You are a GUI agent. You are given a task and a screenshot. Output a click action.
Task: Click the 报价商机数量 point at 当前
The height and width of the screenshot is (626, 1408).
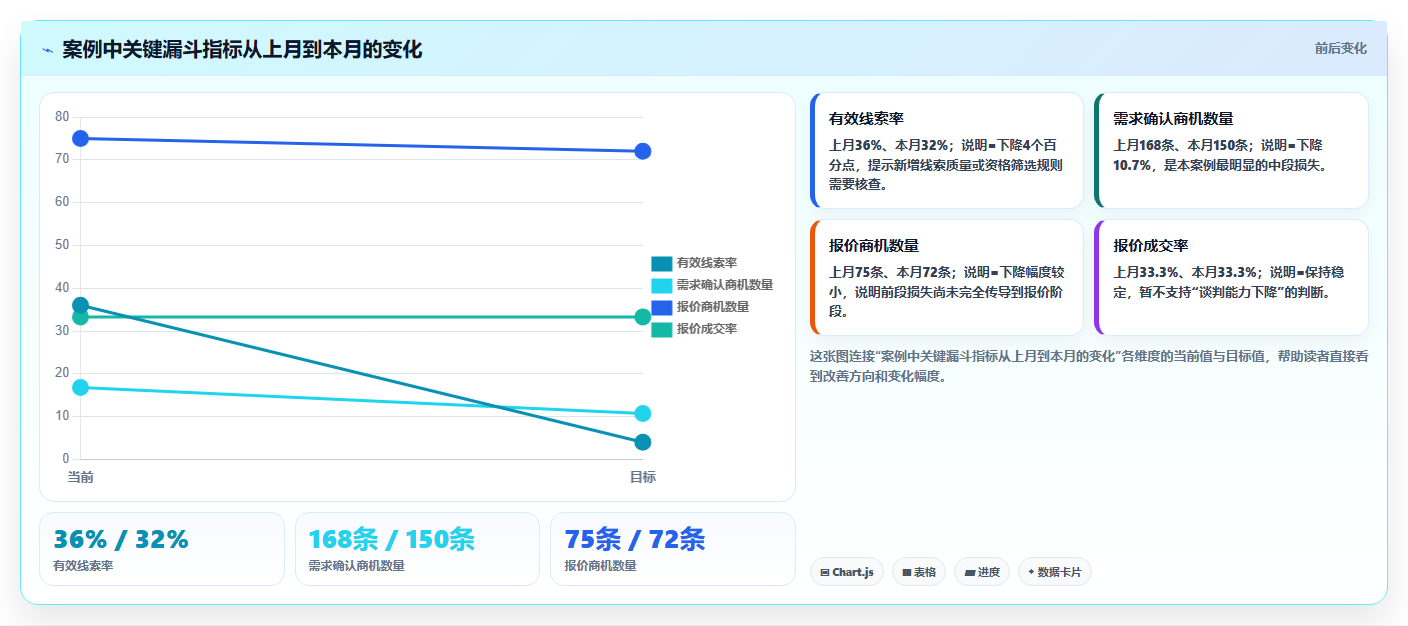[81, 138]
